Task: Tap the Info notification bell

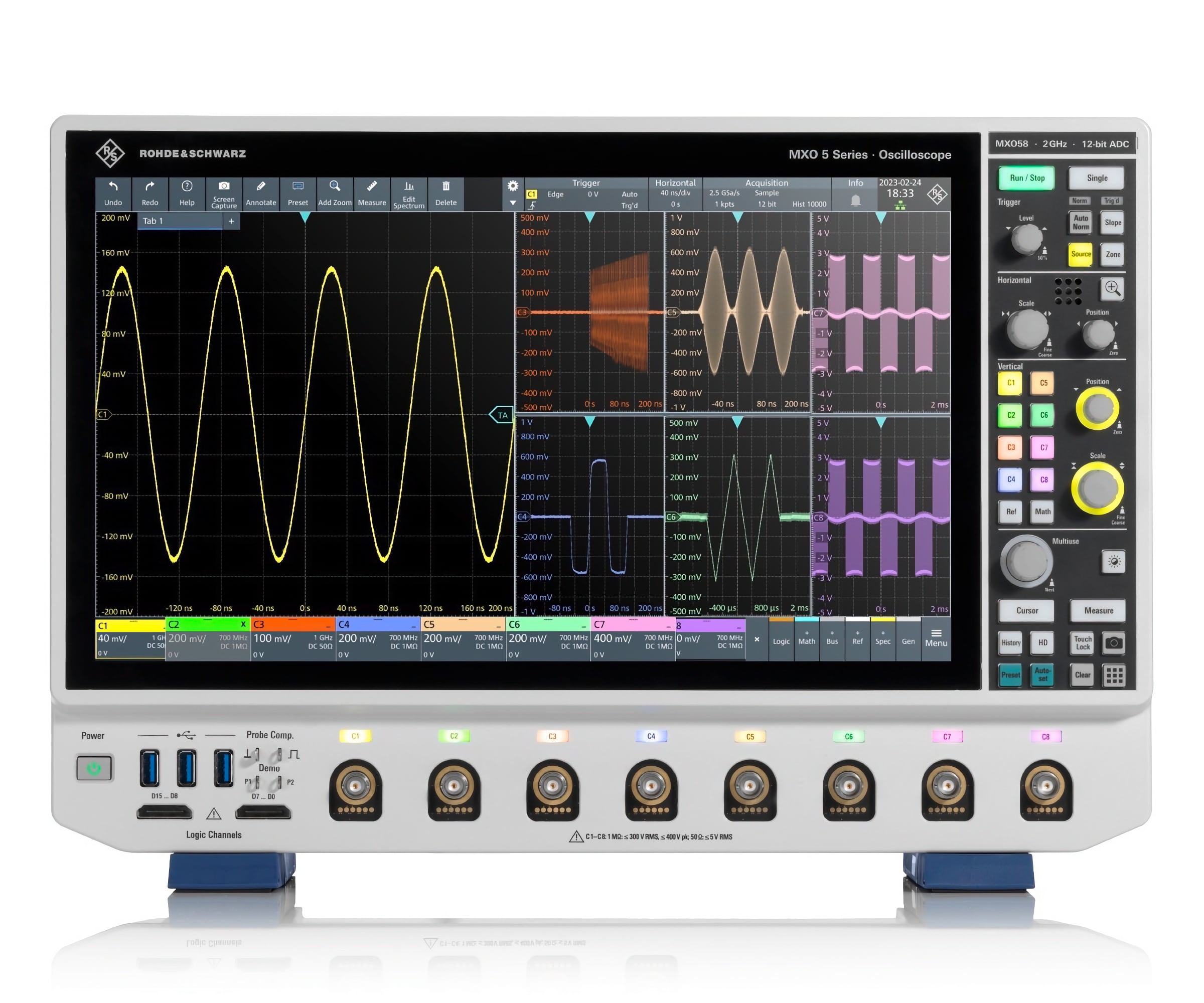Action: (x=855, y=201)
